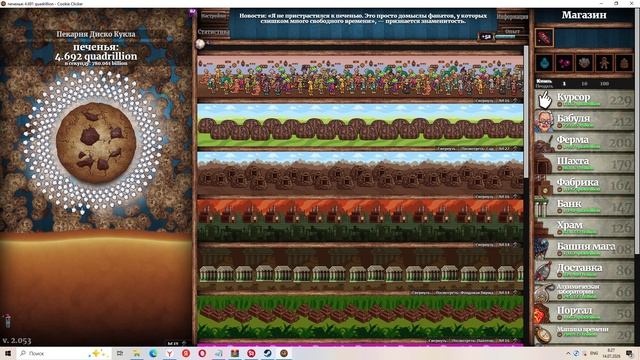
Task: Rename the bakery Пекарня Диско Кукла
Action: point(96,34)
